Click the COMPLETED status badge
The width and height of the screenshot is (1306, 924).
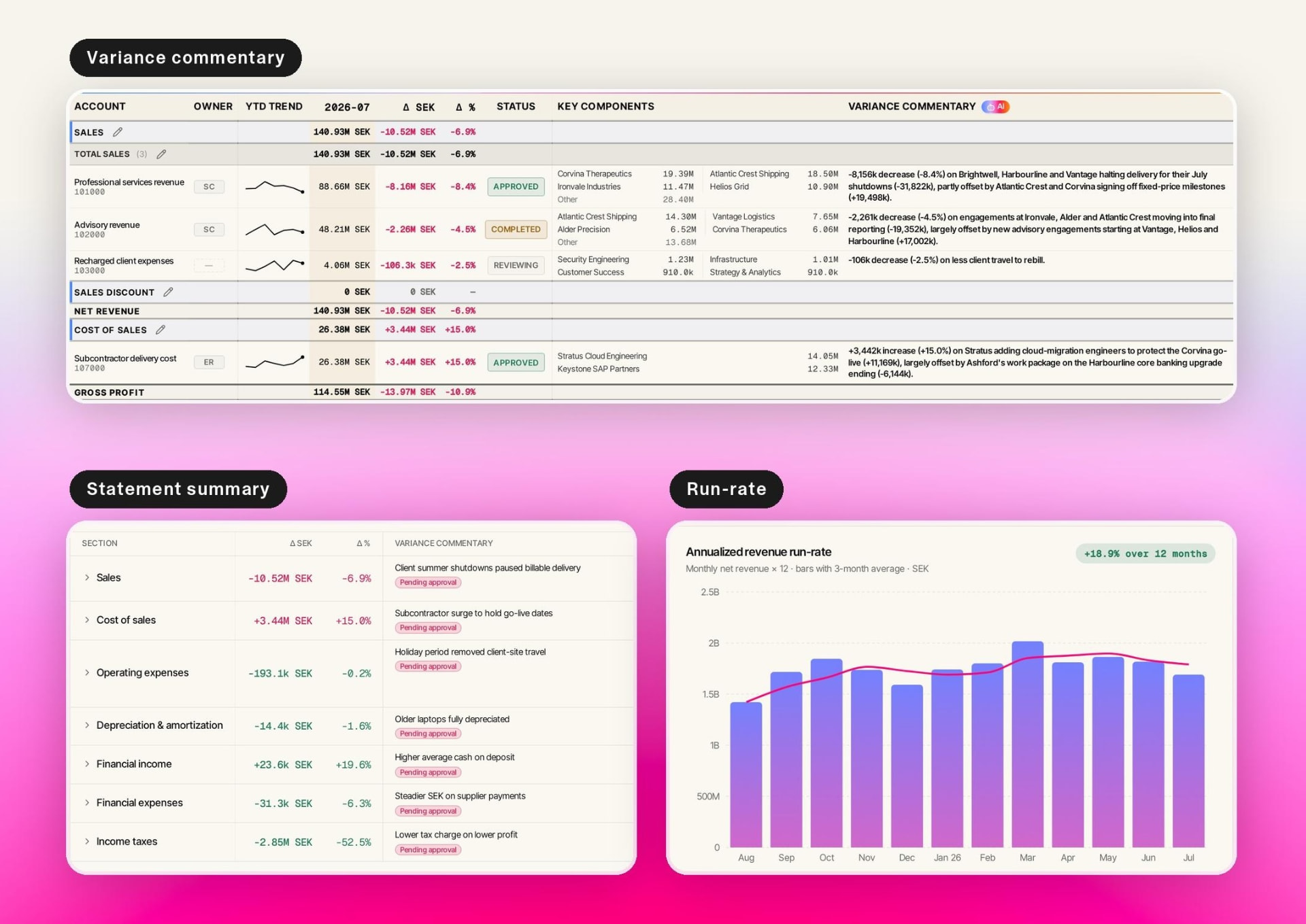516,230
